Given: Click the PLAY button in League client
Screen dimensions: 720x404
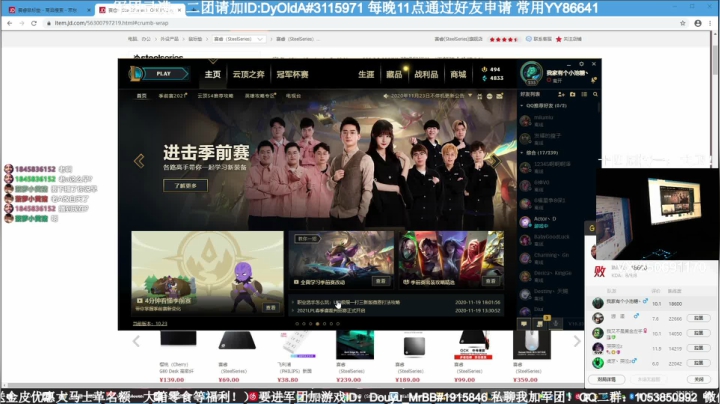Looking at the screenshot, I should (x=164, y=73).
